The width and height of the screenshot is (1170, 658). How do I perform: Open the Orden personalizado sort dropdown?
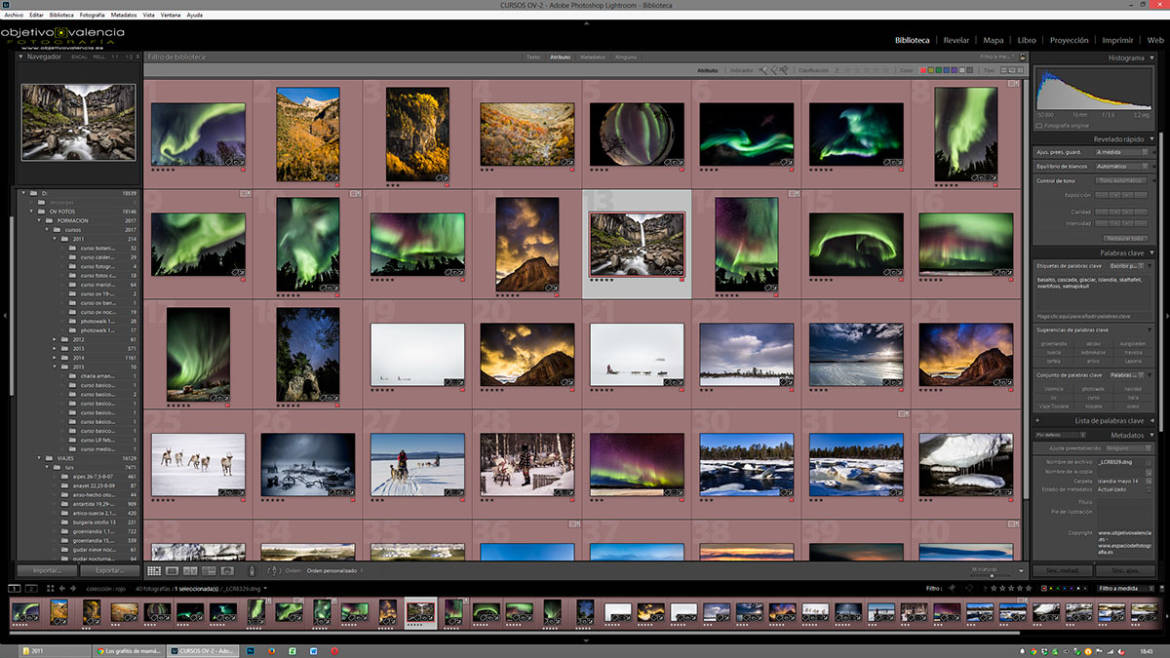click(334, 570)
